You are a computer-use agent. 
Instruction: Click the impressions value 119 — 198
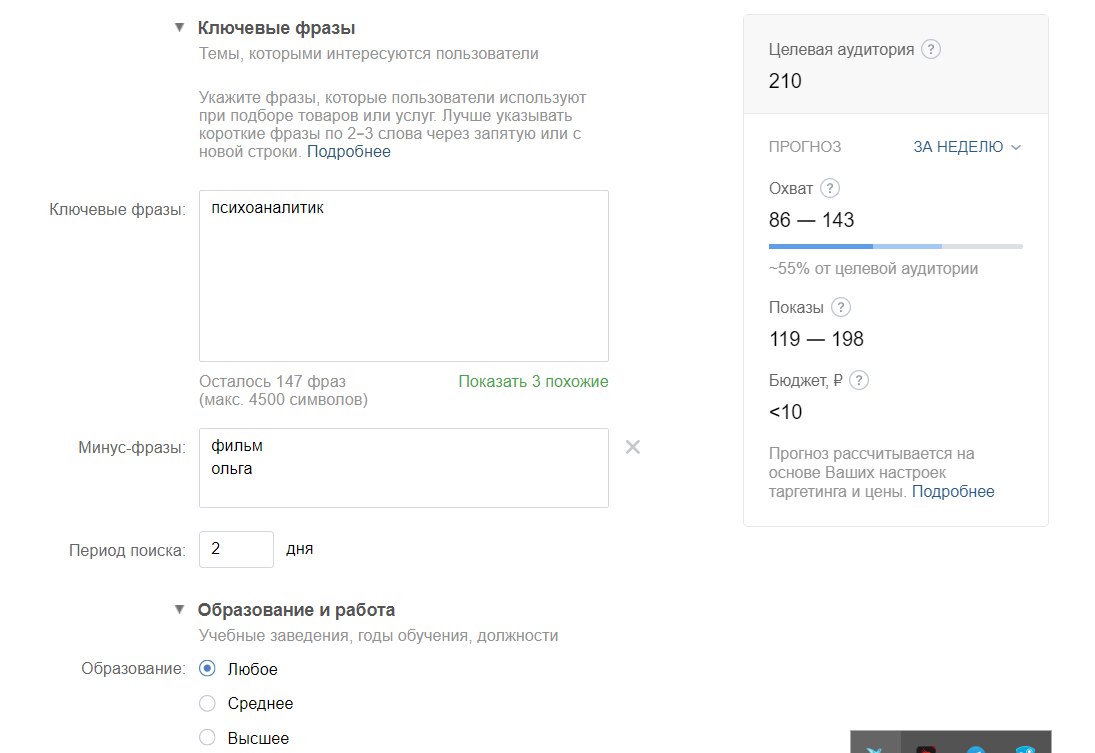816,339
